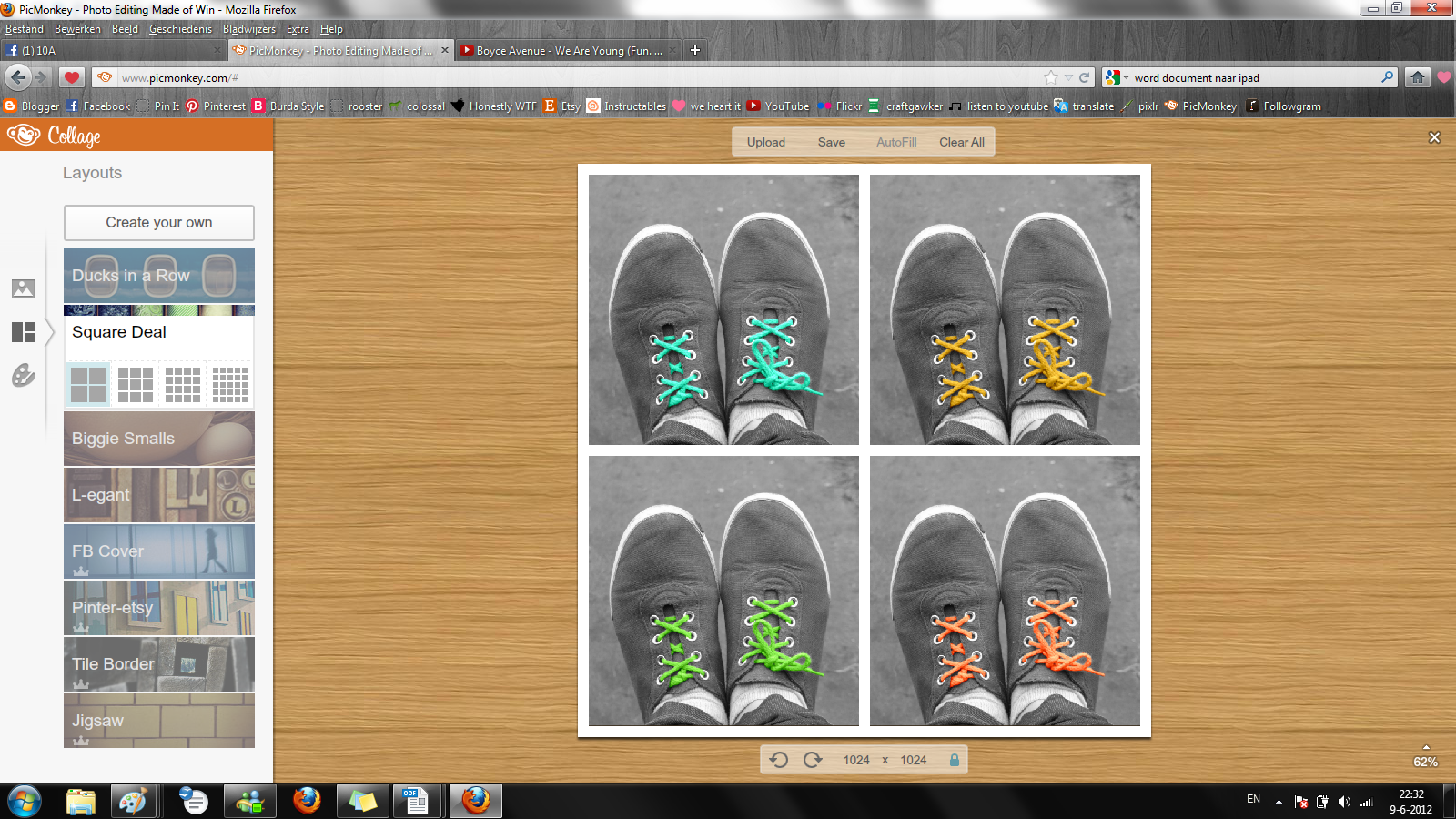The height and width of the screenshot is (819, 1456).
Task: Open the Beeld menu
Action: [125, 29]
